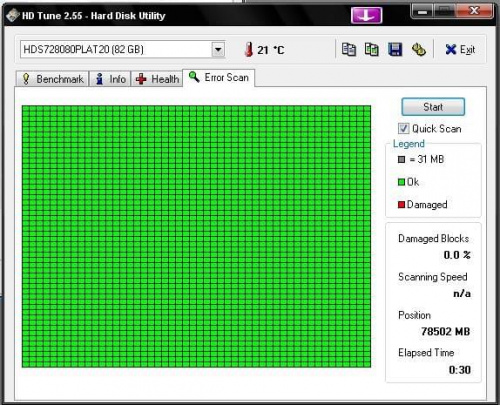Viewport: 500px width, 405px height.
Task: Click the HD Tune app icon in title bar
Action: 13,16
